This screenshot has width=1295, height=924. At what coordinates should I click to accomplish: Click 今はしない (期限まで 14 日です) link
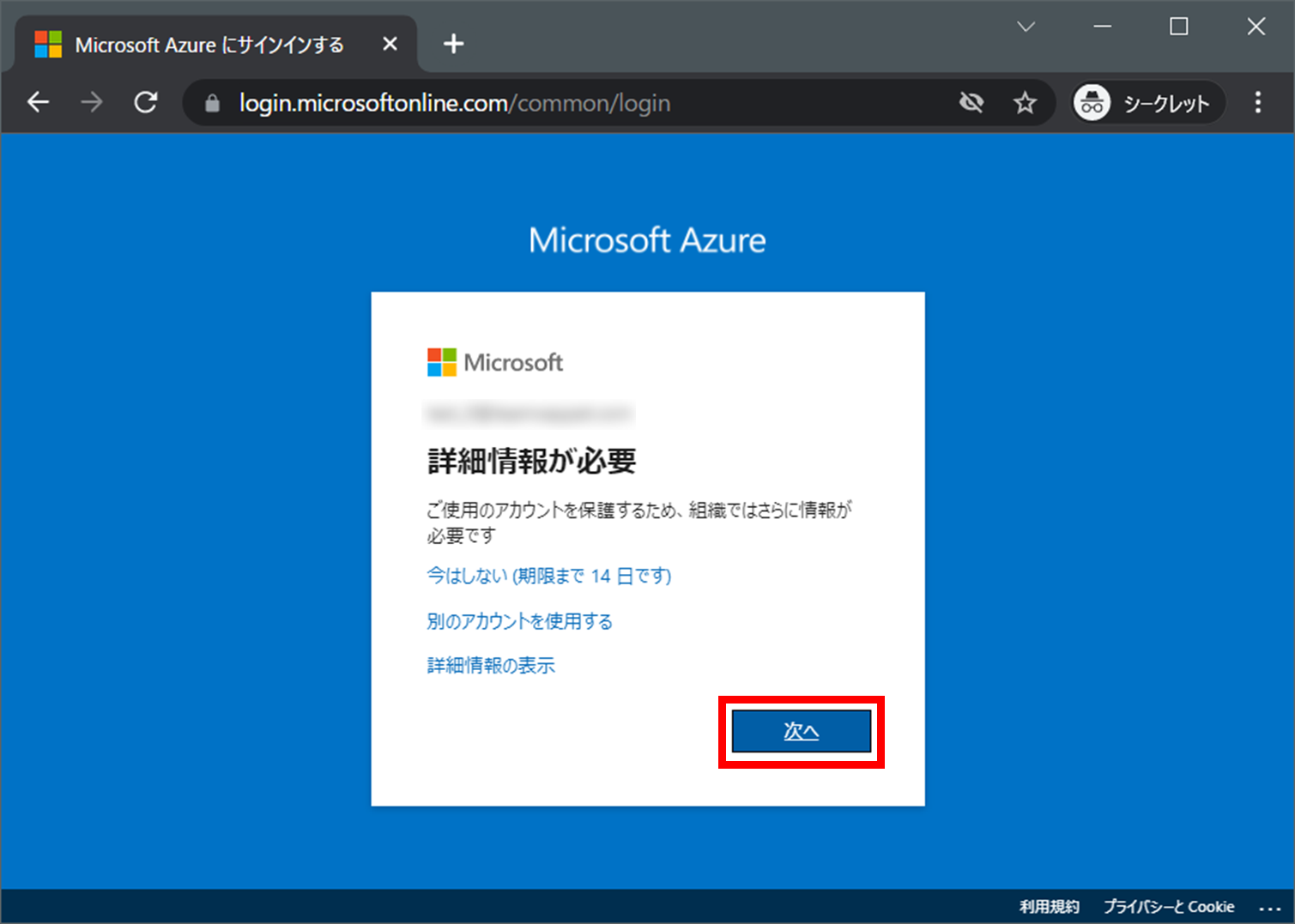[548, 576]
